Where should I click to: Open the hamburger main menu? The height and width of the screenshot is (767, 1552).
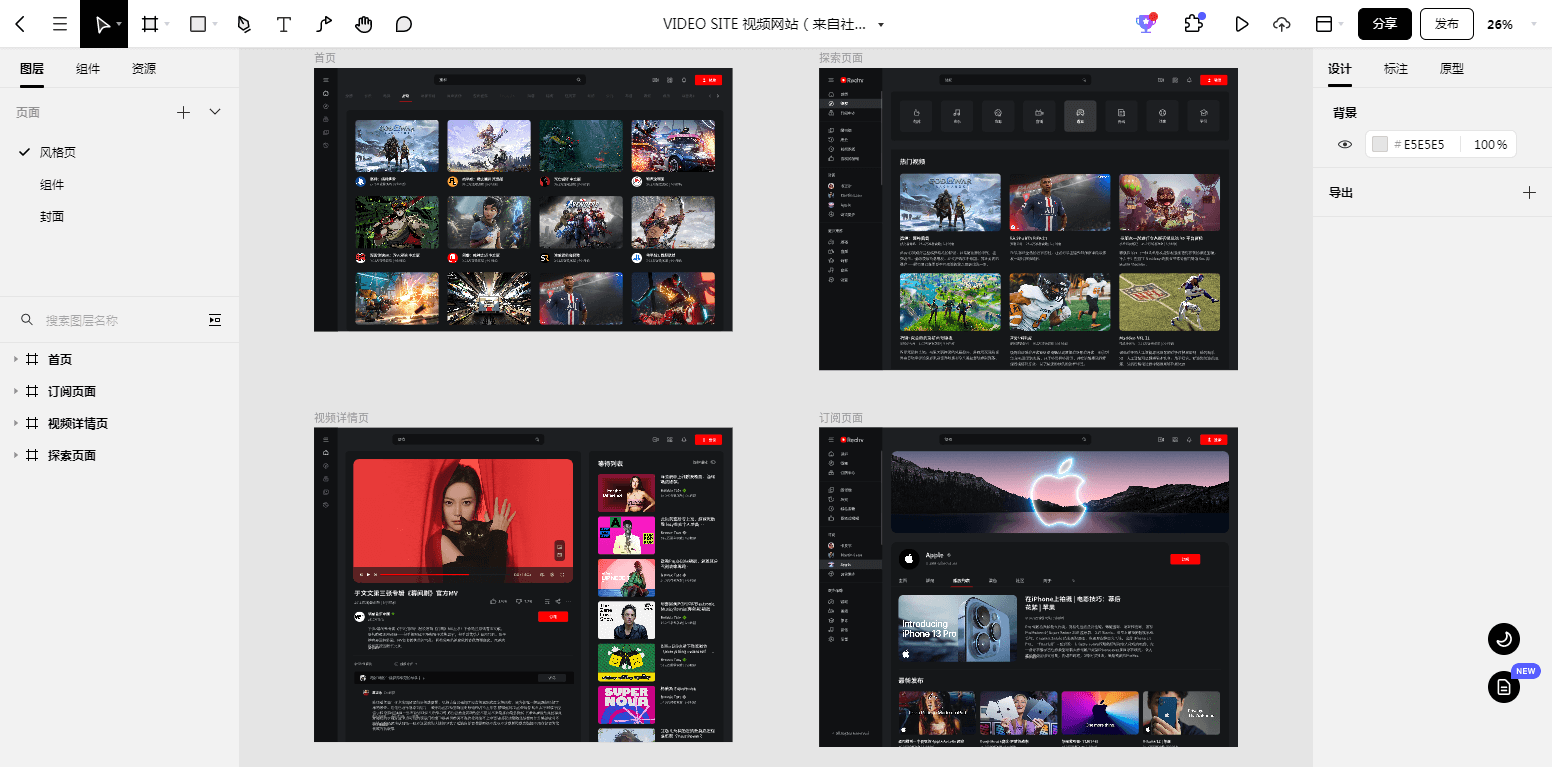(x=60, y=24)
